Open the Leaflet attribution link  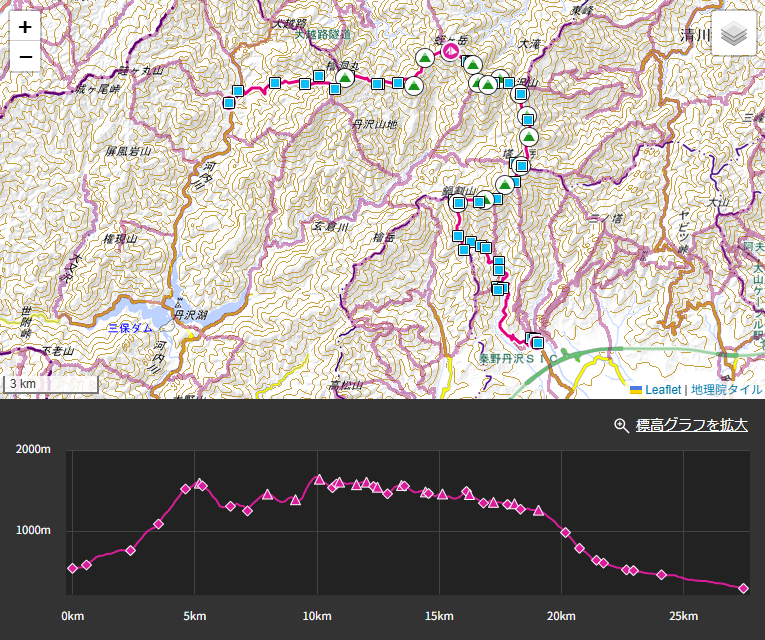(656, 390)
